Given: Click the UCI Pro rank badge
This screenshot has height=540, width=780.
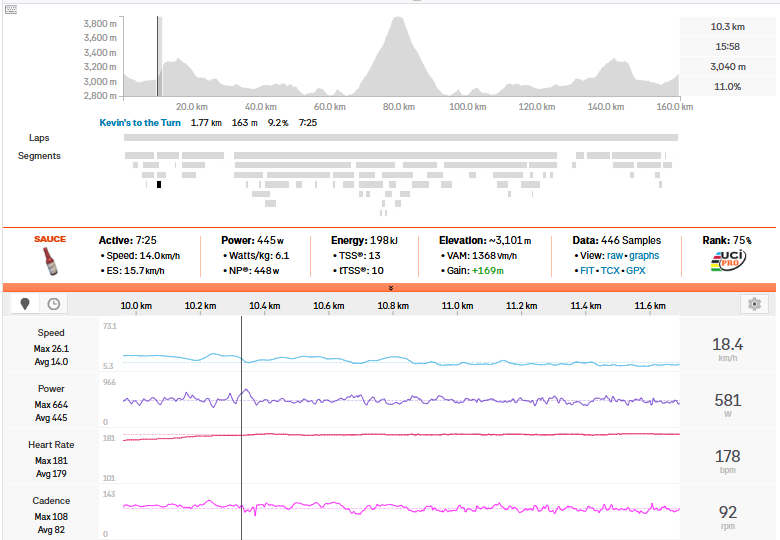Looking at the screenshot, I should (728, 261).
